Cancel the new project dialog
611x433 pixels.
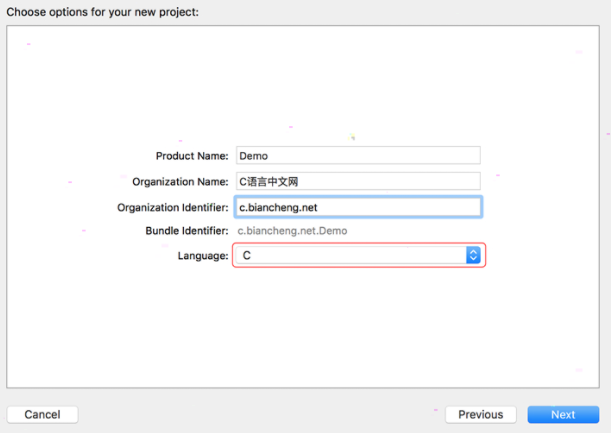tap(42, 414)
